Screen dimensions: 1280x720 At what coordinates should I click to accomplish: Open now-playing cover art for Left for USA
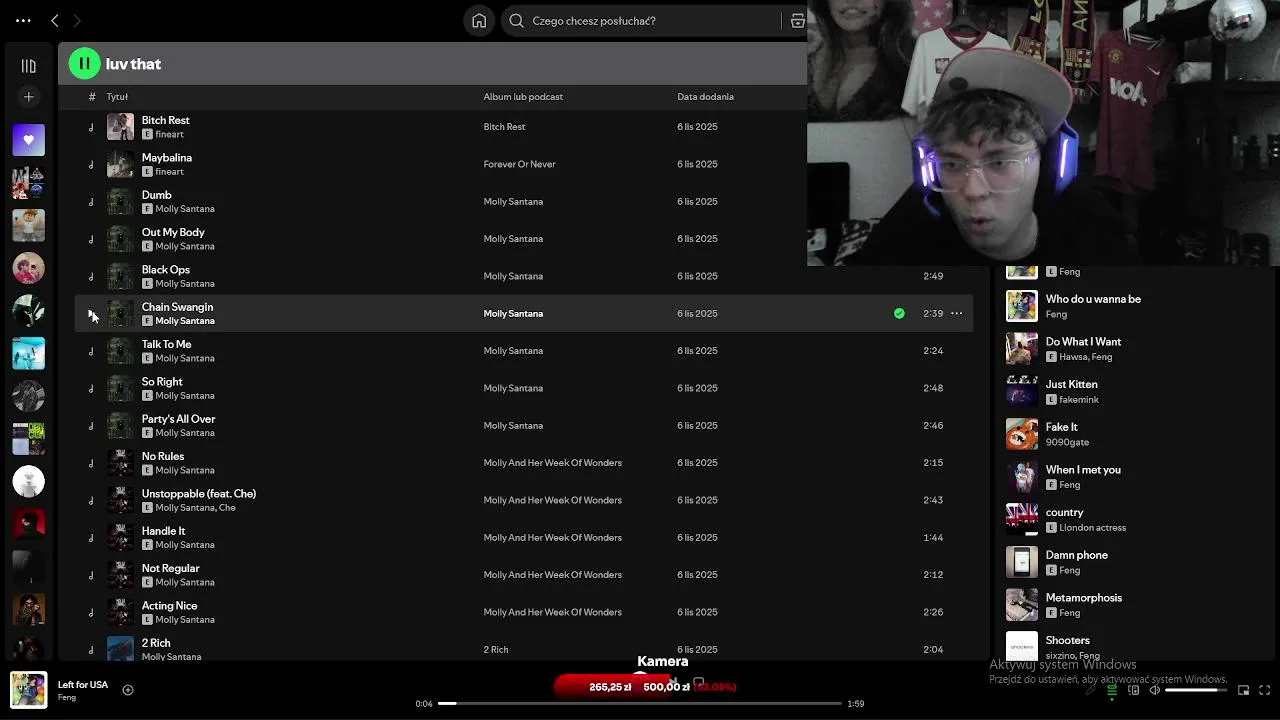[28, 690]
